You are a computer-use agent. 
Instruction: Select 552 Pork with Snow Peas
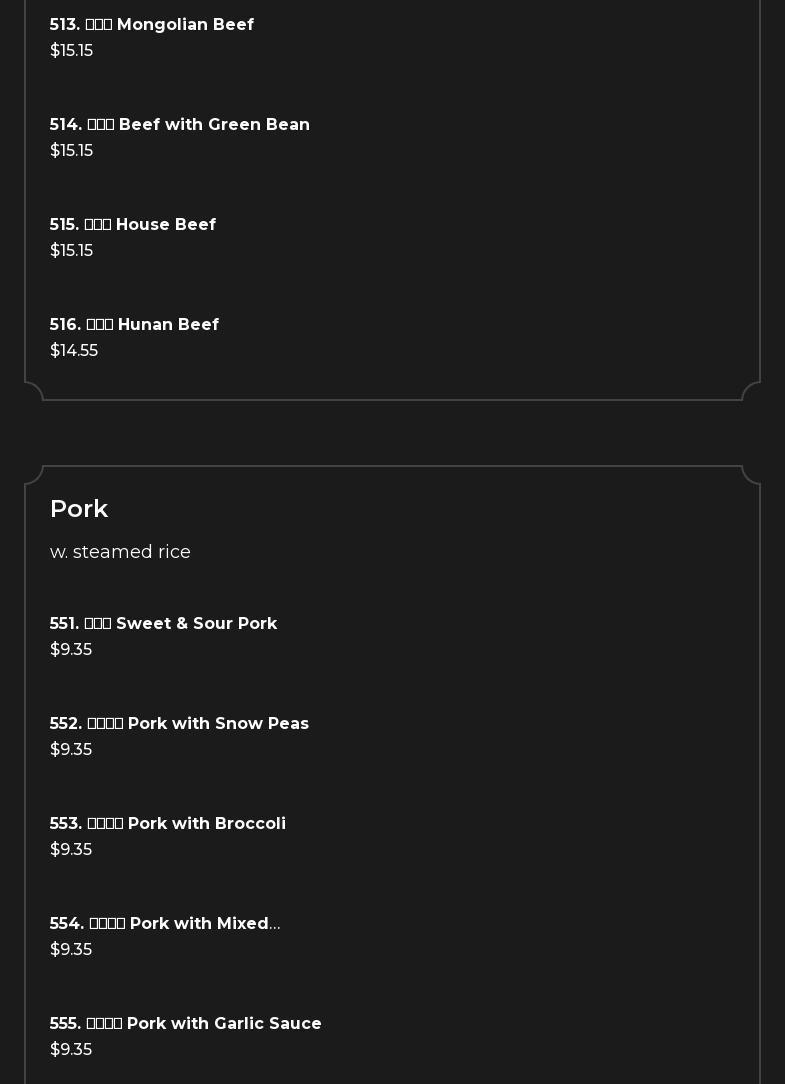[179, 723]
